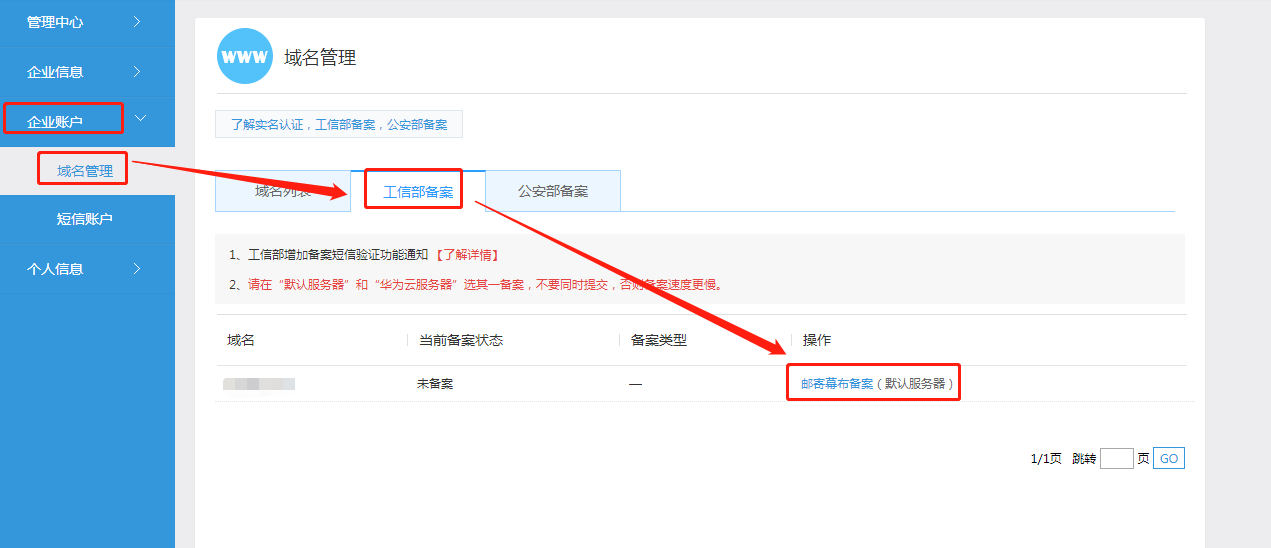Click the red 【了解详情】 link
Screen dimensions: 1271x548
[466, 255]
